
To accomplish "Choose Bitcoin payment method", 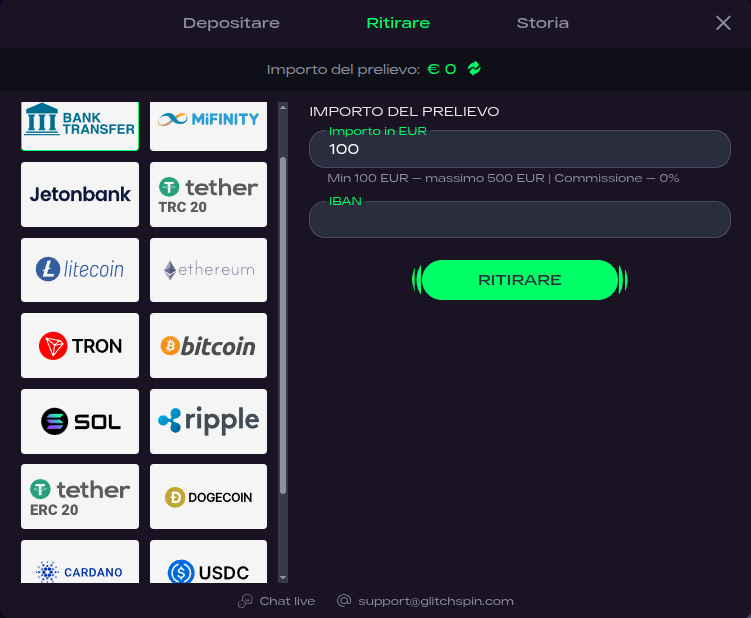I will pyautogui.click(x=208, y=346).
